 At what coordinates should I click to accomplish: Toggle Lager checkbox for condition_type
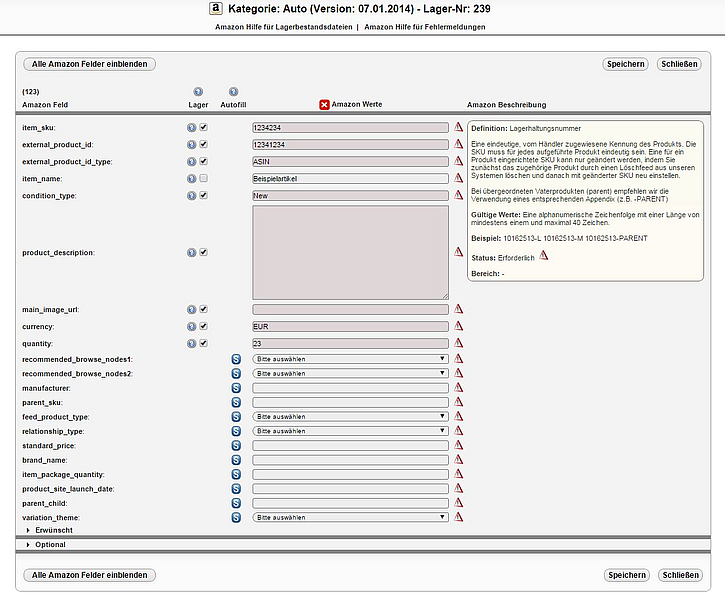click(203, 195)
